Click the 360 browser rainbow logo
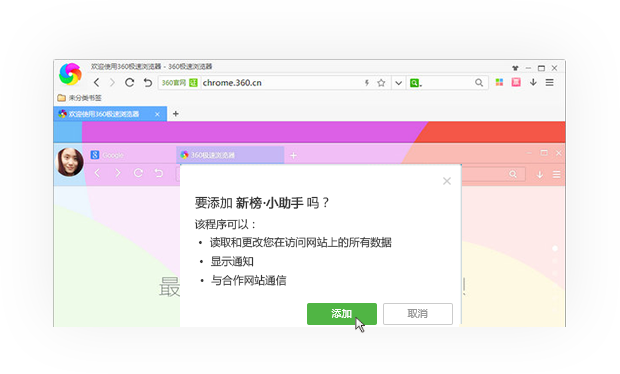Screen dimensions: 620x374 point(70,74)
